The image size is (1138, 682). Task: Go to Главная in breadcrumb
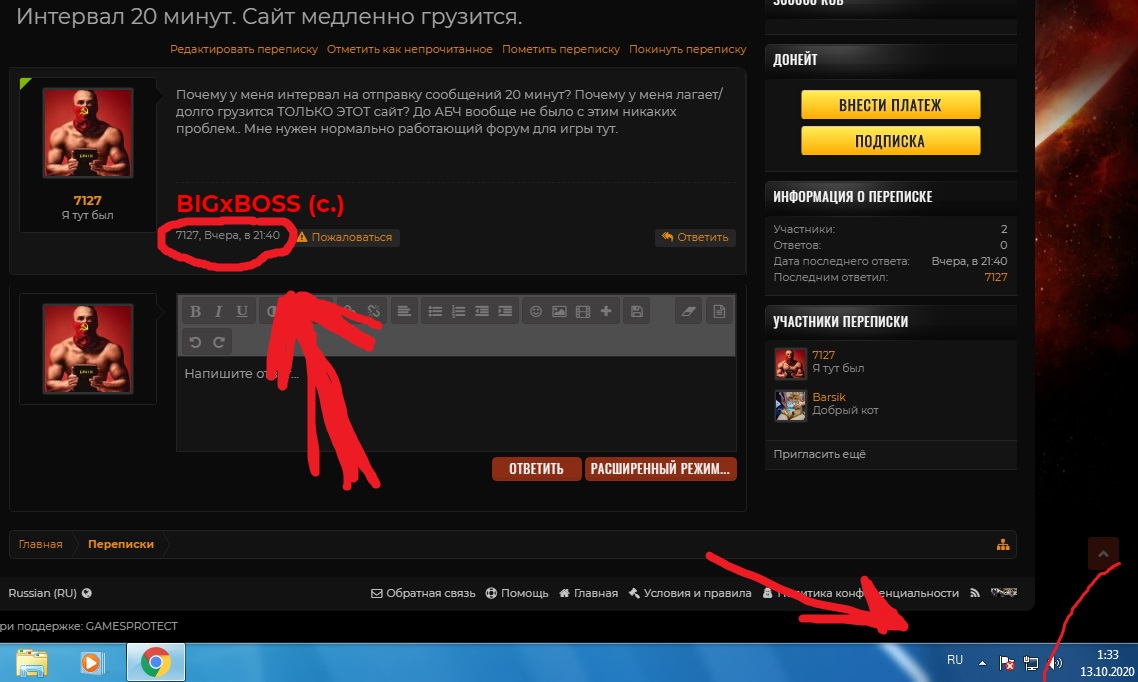click(40, 544)
